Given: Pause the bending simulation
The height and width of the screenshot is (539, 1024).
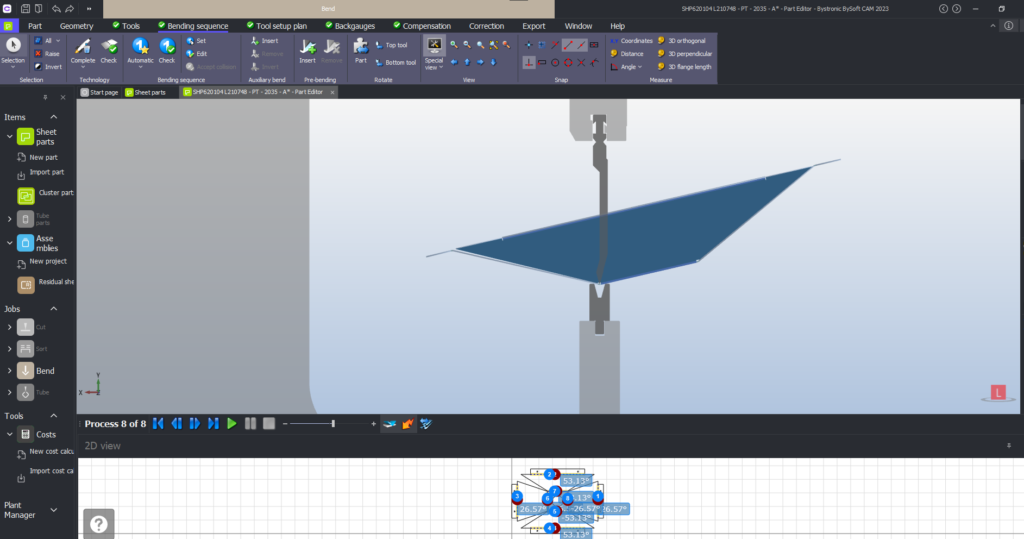Looking at the screenshot, I should coord(250,424).
